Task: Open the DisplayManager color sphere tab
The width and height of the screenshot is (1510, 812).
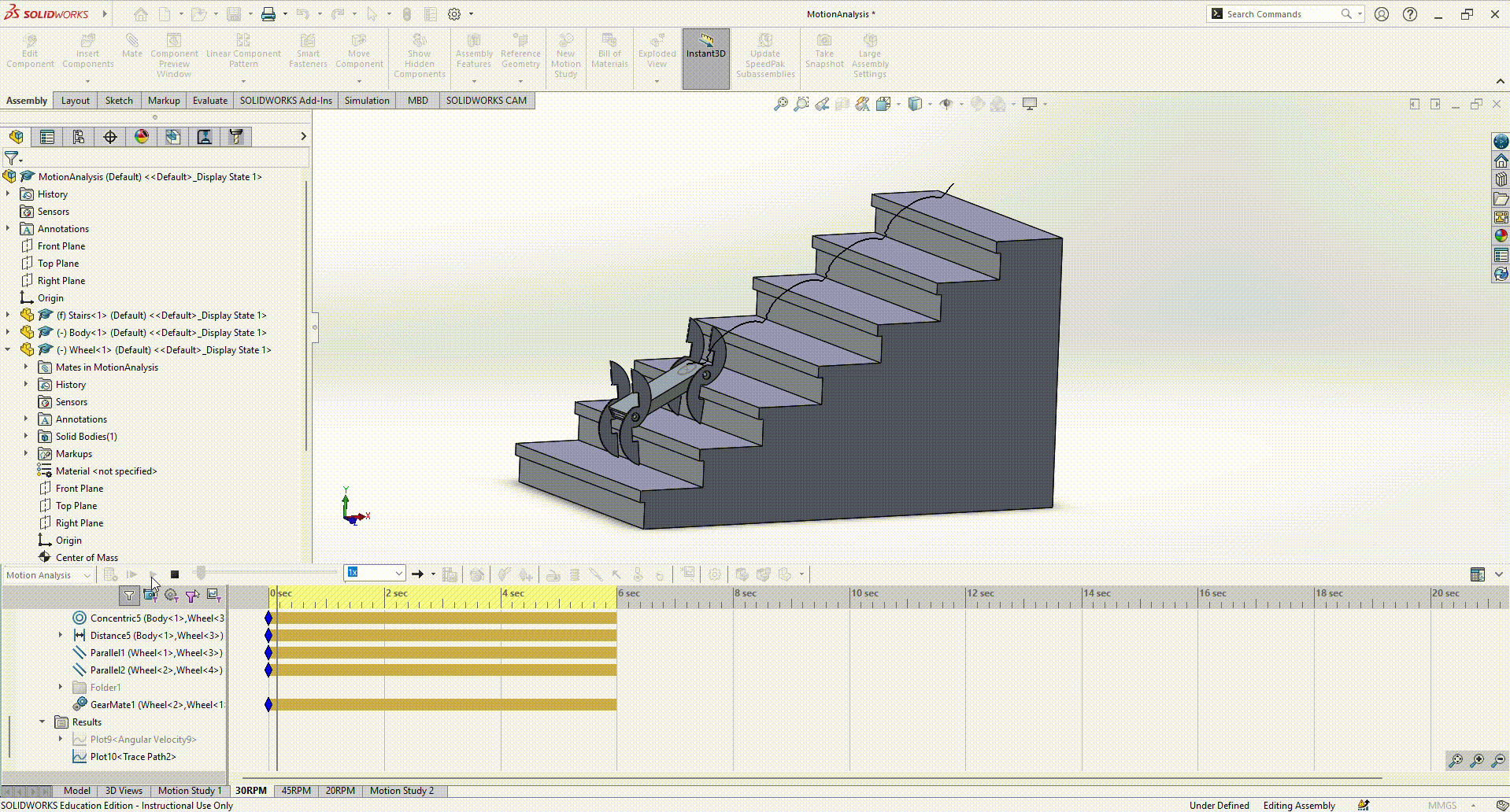Action: click(x=142, y=137)
